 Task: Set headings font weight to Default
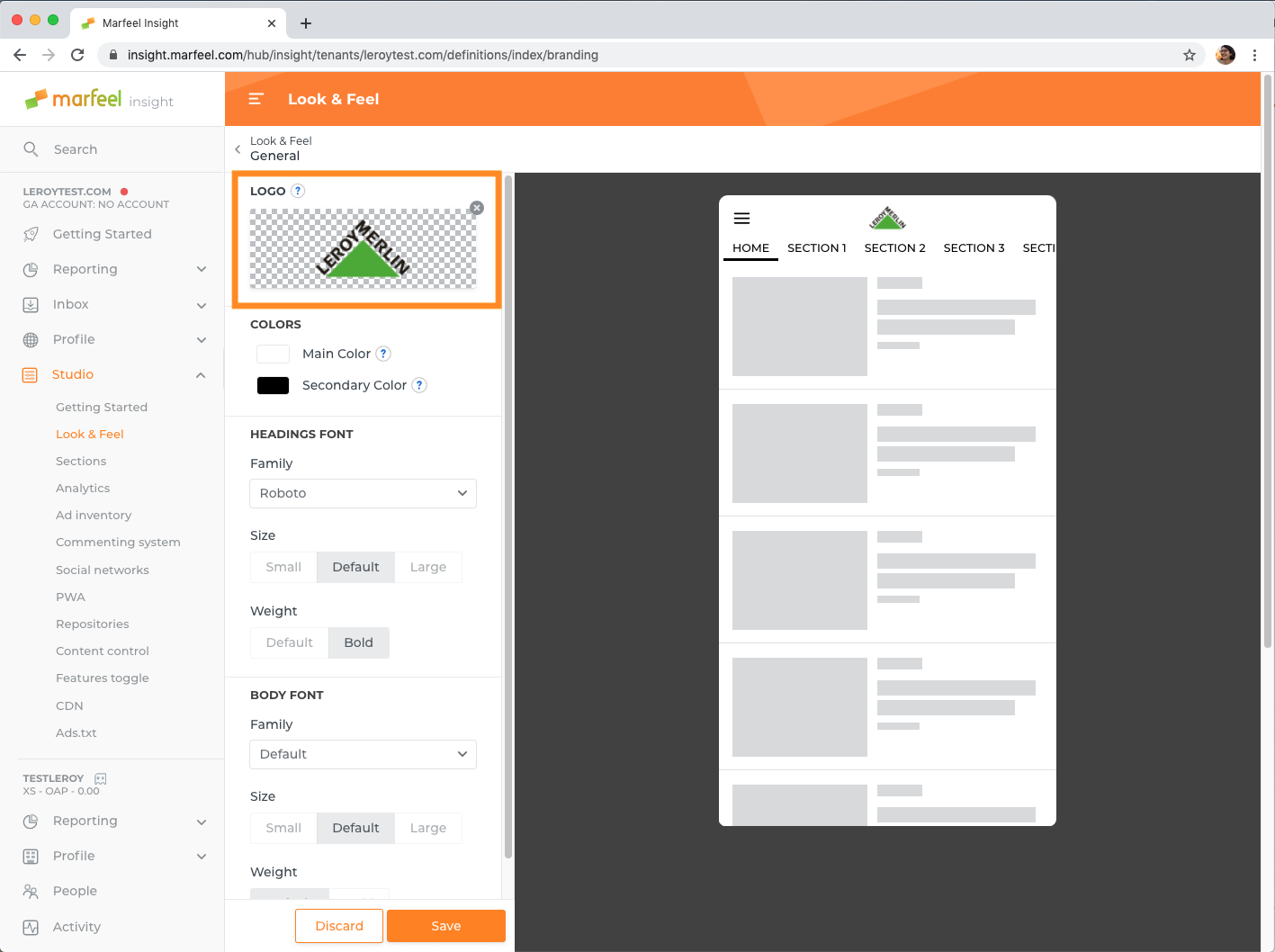[x=290, y=642]
